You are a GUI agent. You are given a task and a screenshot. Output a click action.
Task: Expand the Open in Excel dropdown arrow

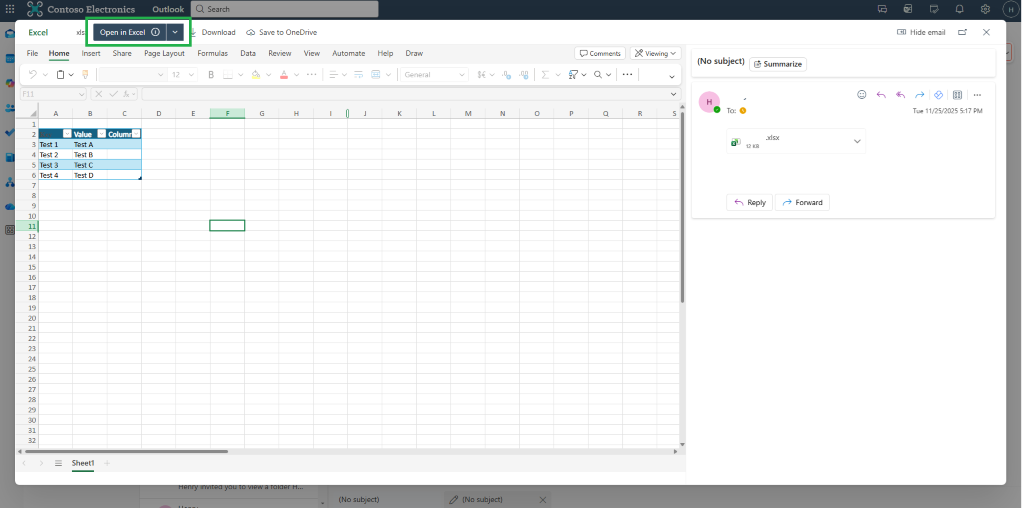pyautogui.click(x=175, y=32)
